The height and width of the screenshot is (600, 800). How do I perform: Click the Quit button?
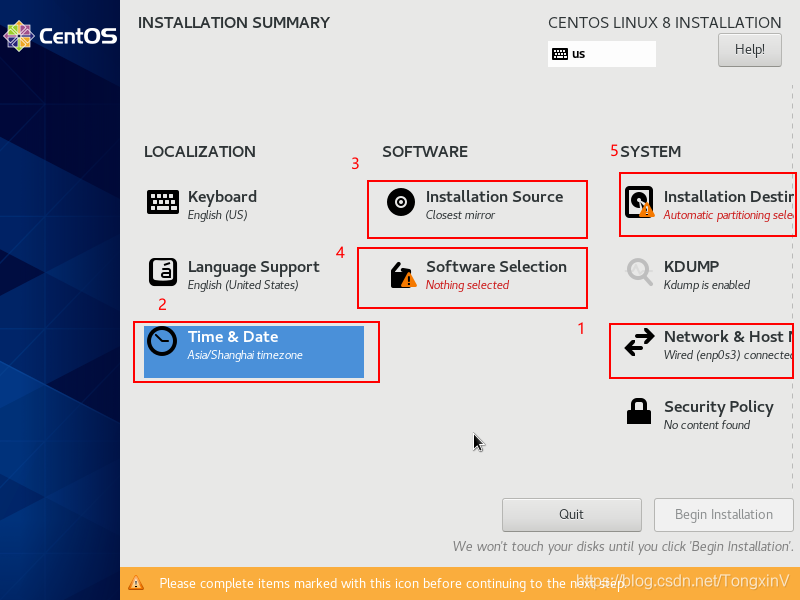pyautogui.click(x=571, y=514)
